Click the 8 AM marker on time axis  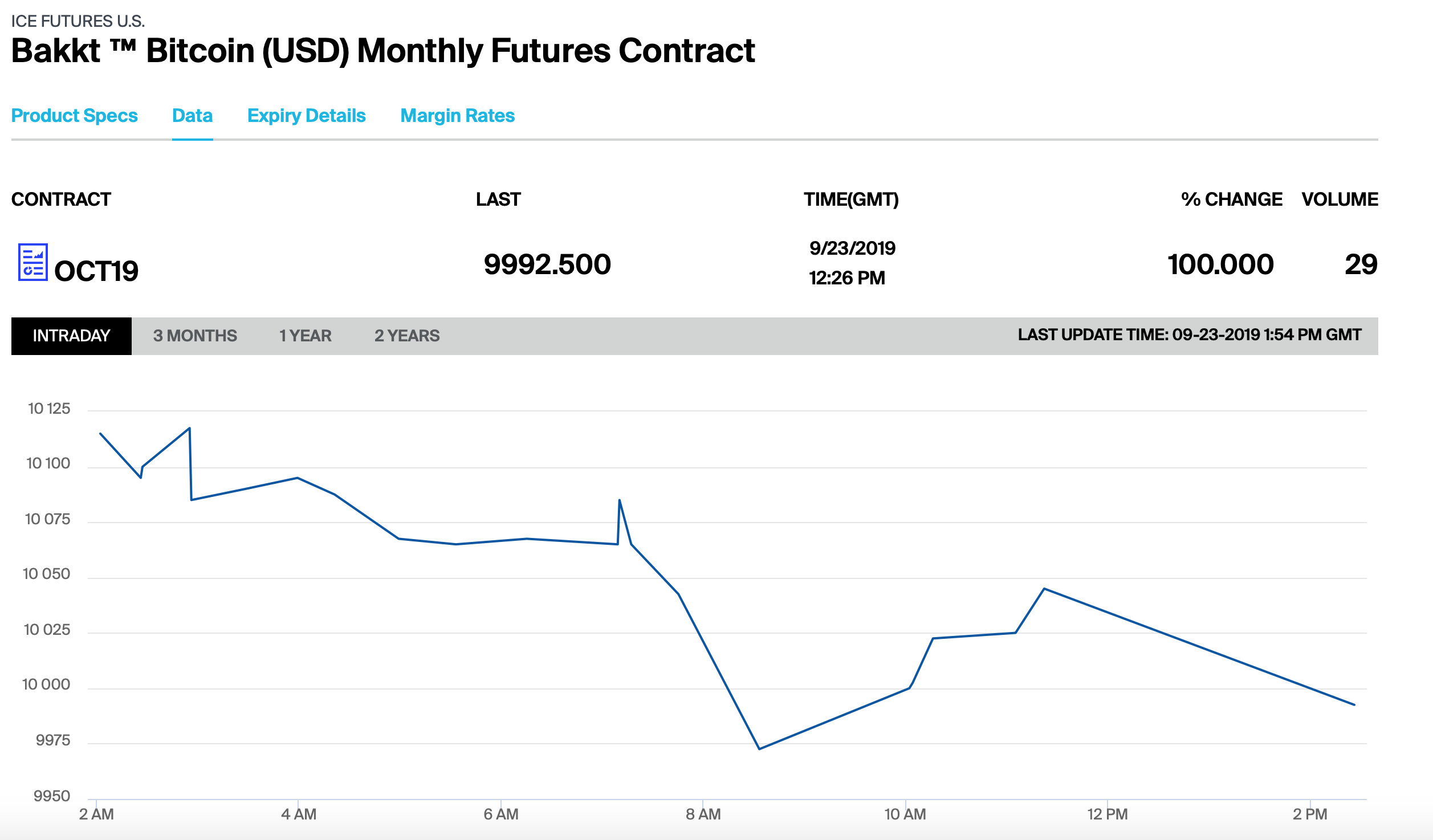pos(703,814)
